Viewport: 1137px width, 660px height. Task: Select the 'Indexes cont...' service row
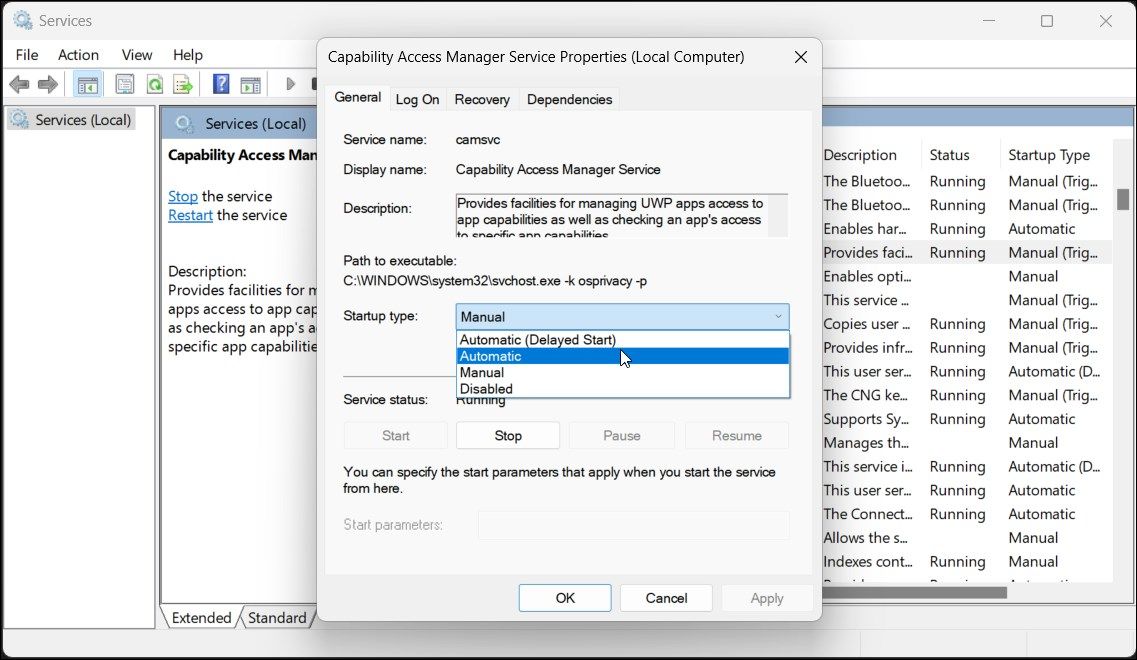[x=967, y=561]
